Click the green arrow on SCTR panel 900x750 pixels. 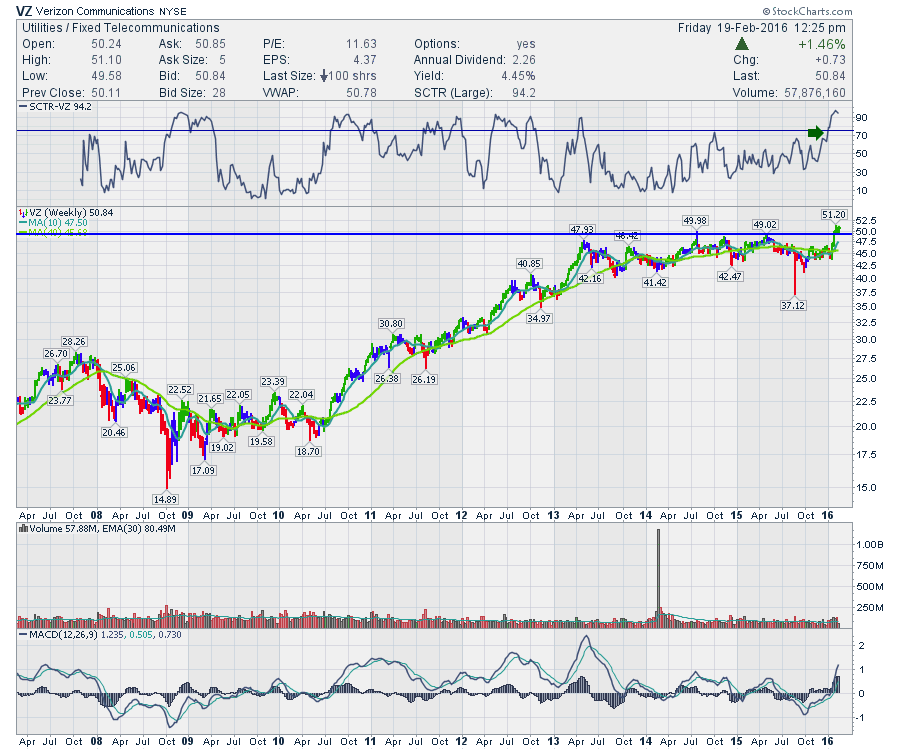(x=819, y=132)
